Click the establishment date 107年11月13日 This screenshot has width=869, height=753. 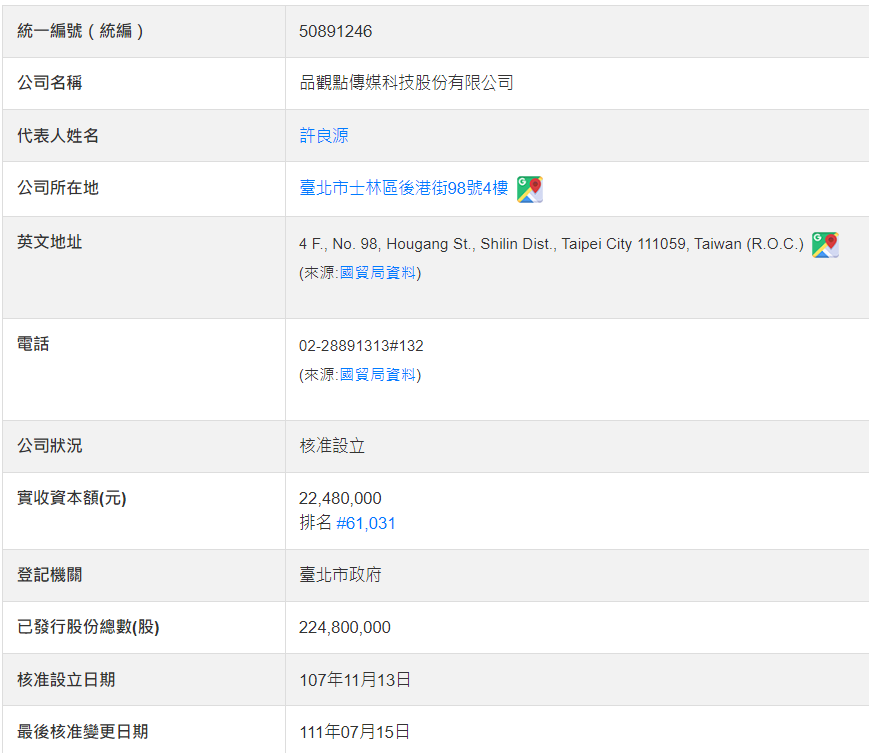point(355,680)
